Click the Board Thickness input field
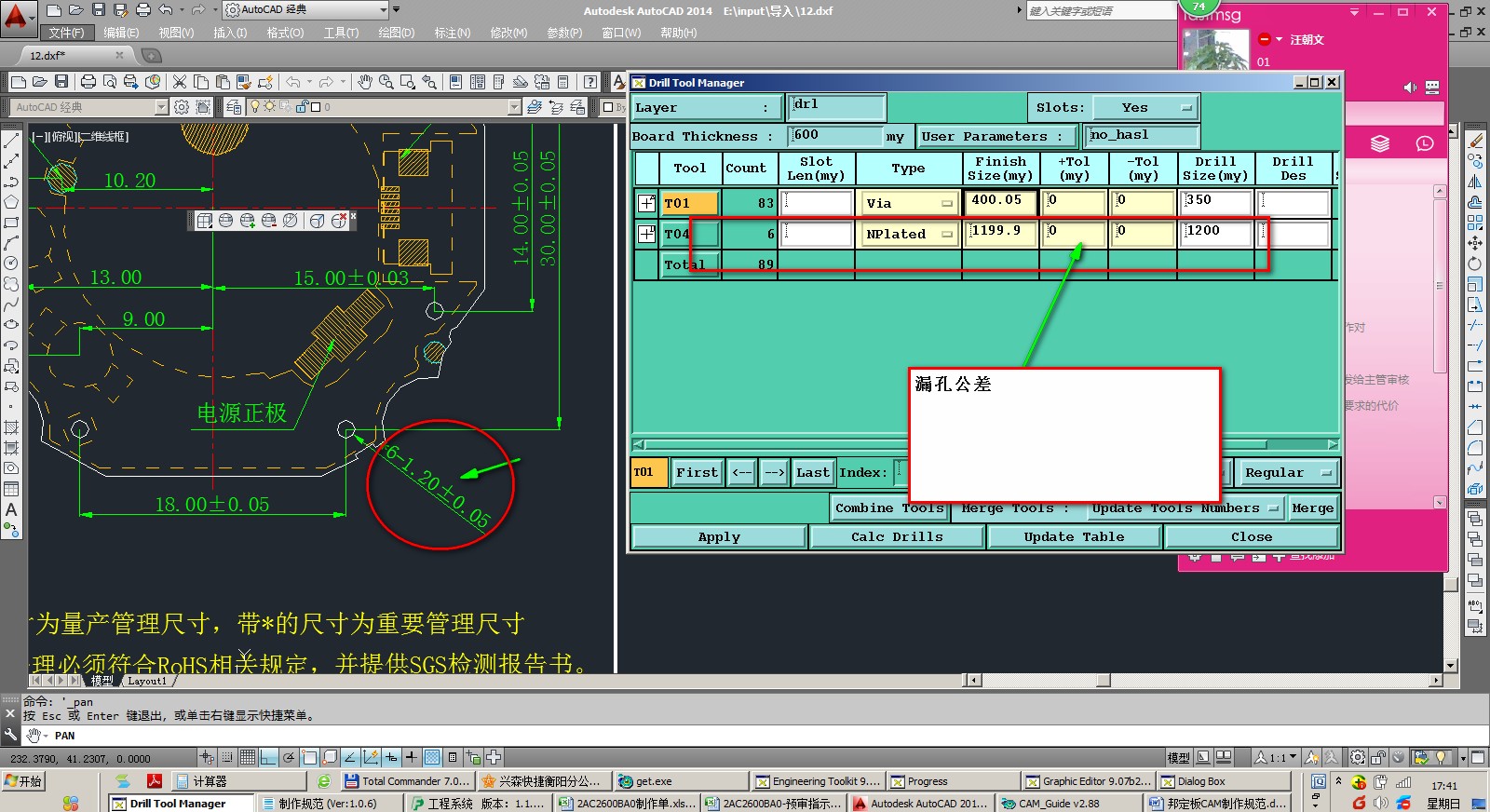The height and width of the screenshot is (812, 1490). 835,136
